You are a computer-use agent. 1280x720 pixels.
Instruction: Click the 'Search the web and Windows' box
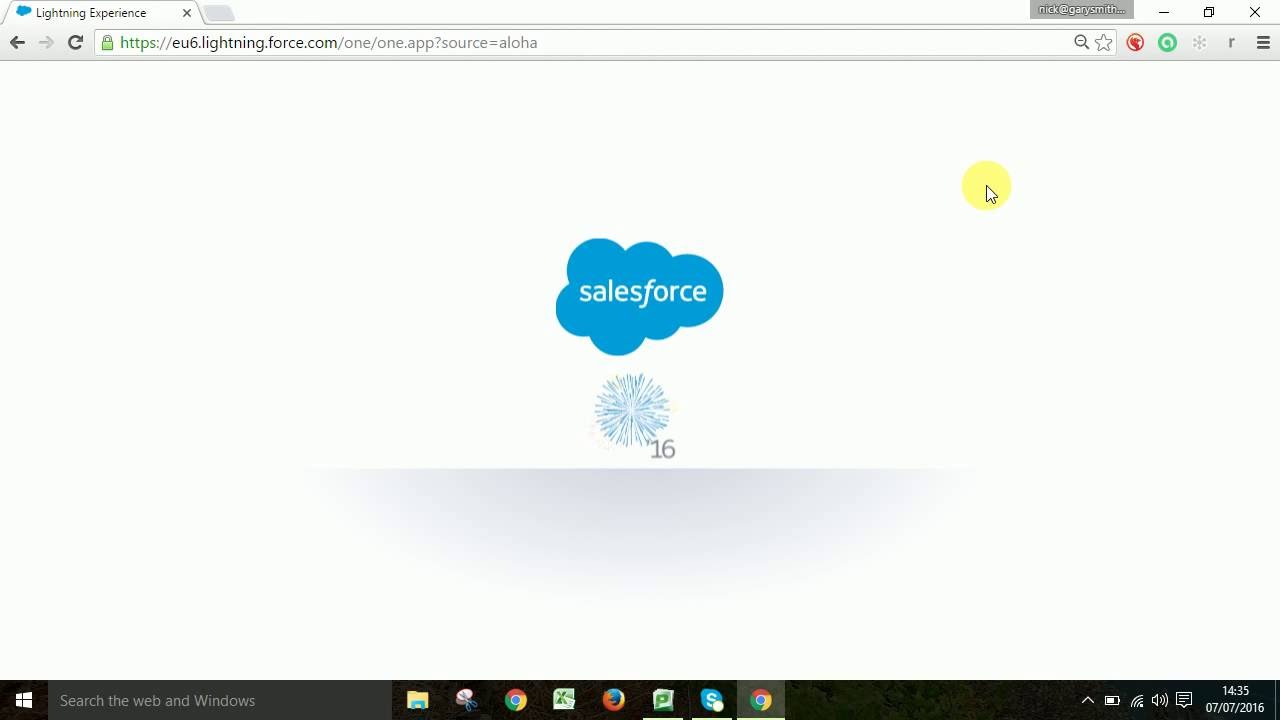click(220, 700)
